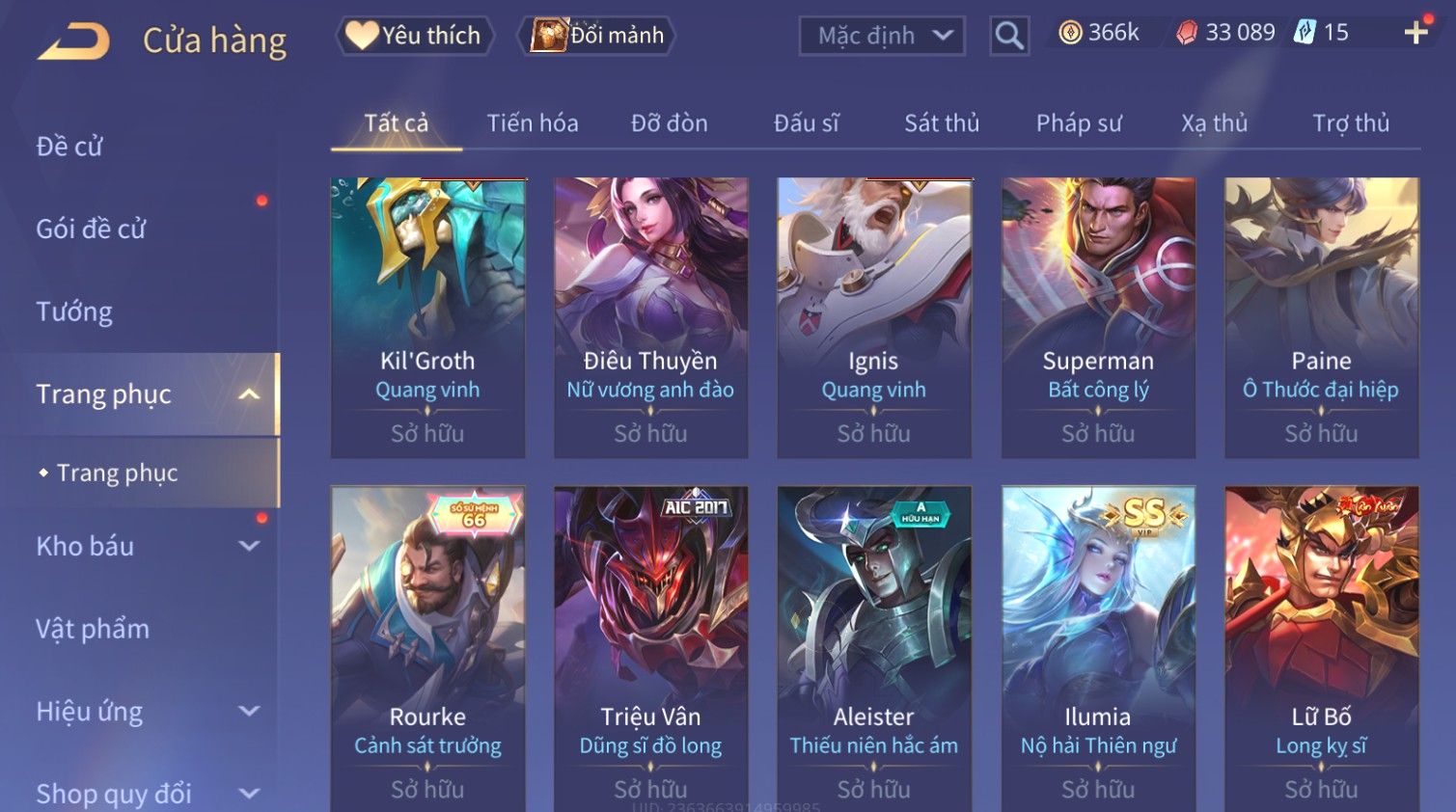Tap the plus icon to add currency
This screenshot has width=1456, height=812.
[1415, 32]
